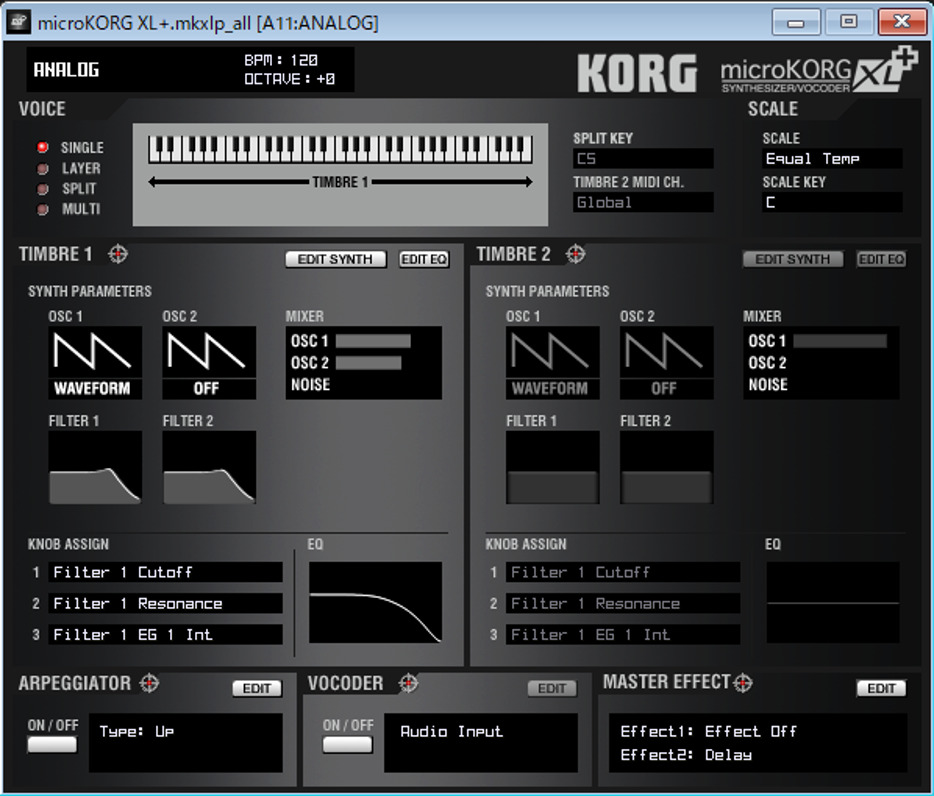Click Timbre 2 EQ display

click(x=833, y=602)
